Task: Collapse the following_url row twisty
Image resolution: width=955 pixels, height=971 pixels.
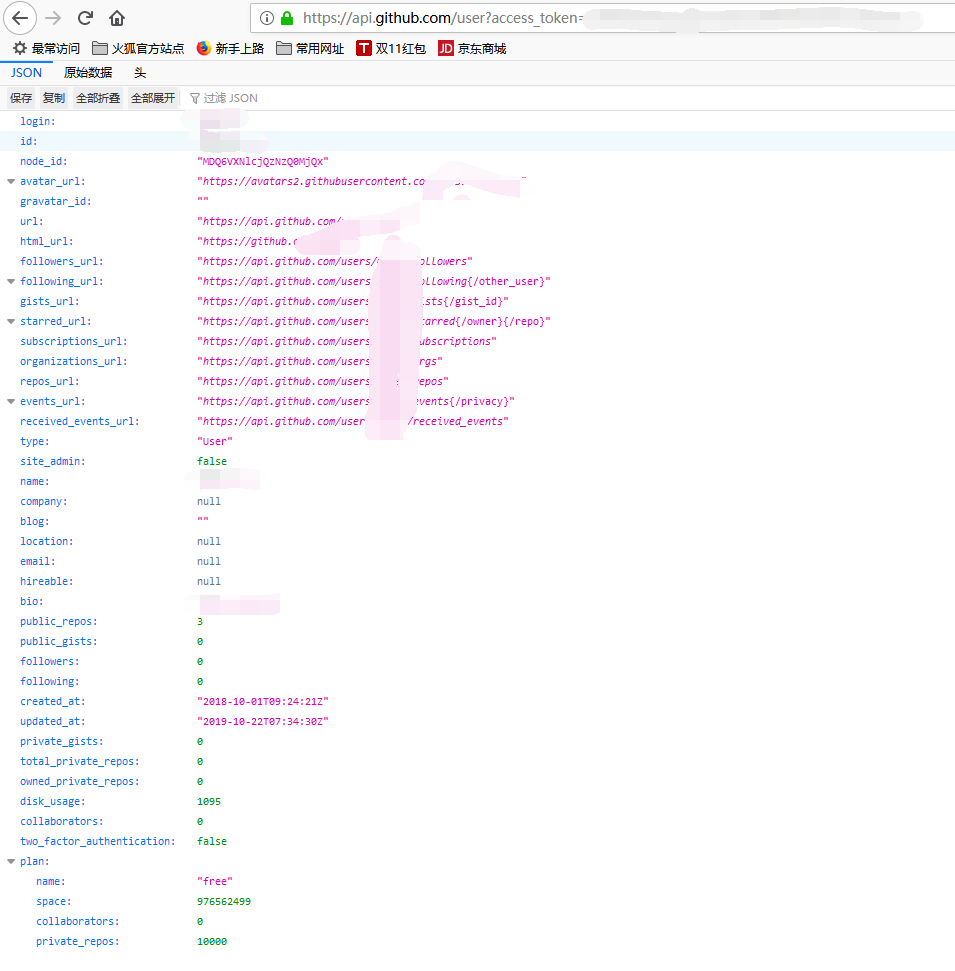Action: point(11,281)
